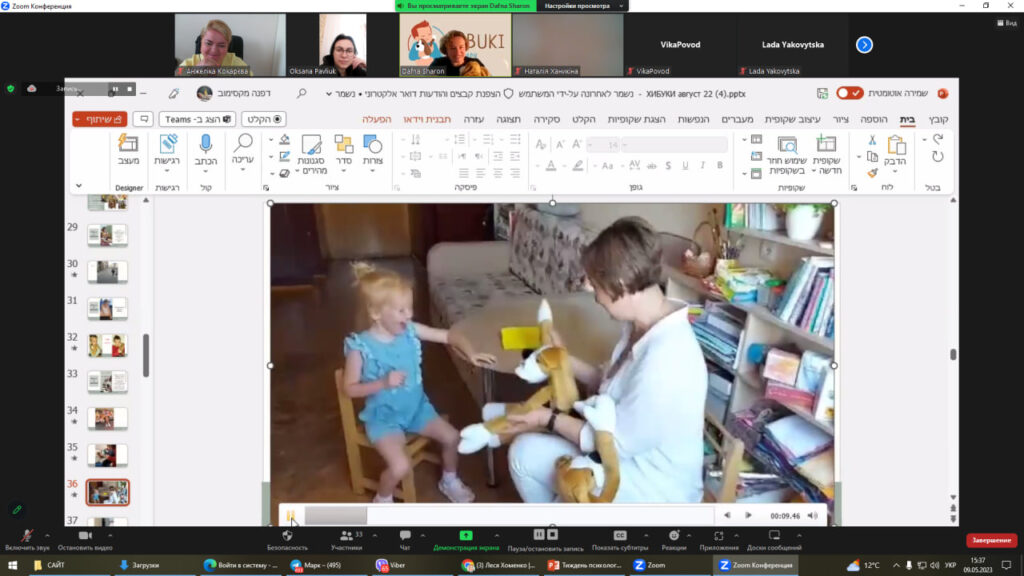This screenshot has height=576, width=1024.
Task: Unmute microphone in Zoom toolbar
Action: coord(25,536)
